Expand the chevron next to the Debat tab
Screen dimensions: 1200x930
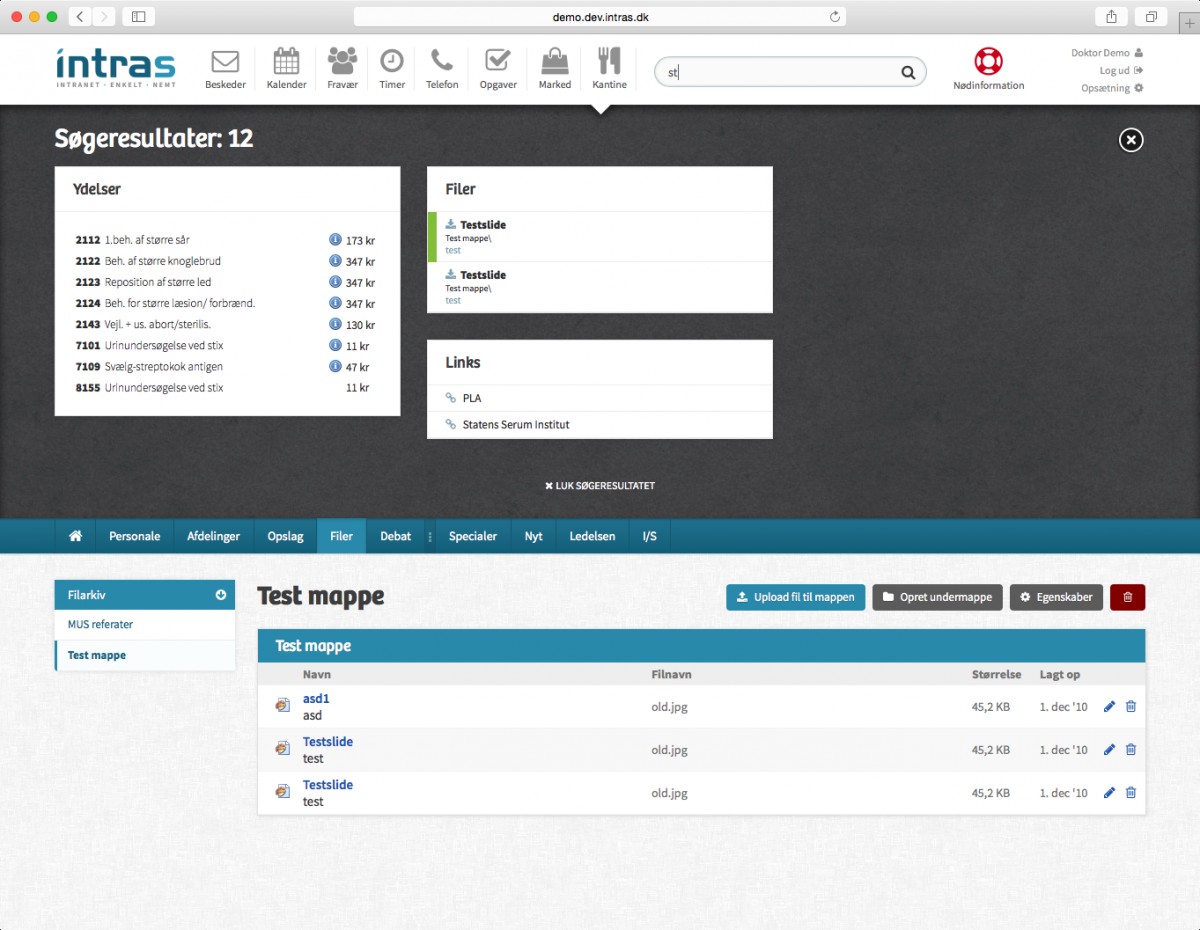(428, 536)
